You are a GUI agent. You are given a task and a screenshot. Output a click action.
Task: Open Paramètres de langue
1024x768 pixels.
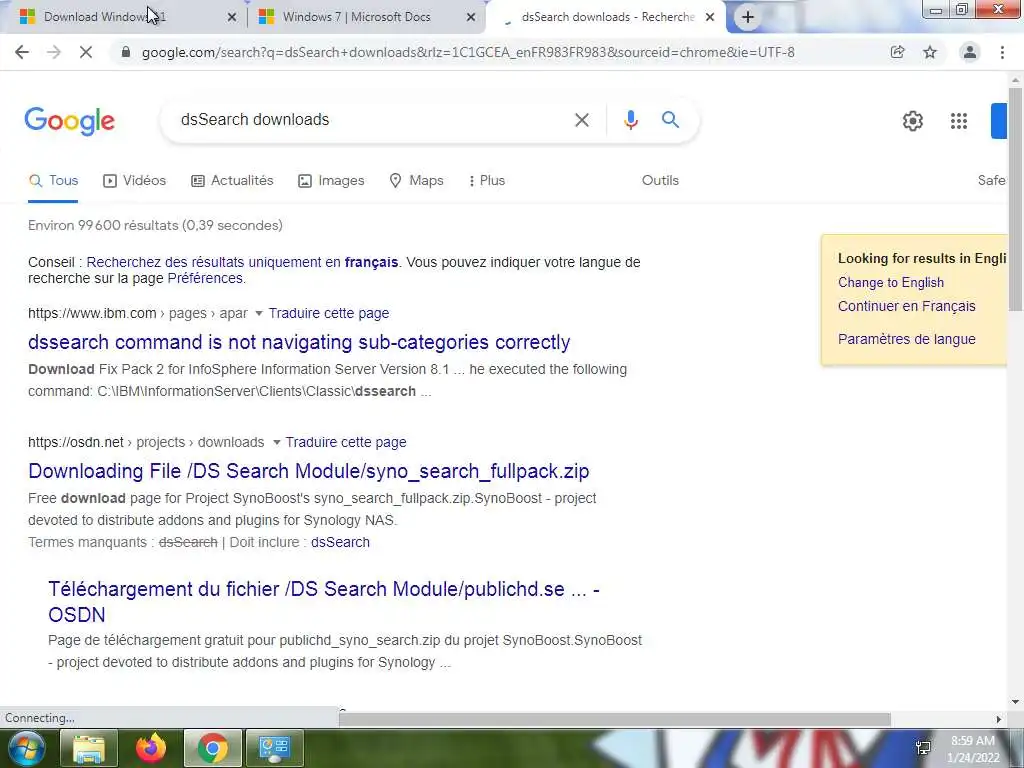906,340
